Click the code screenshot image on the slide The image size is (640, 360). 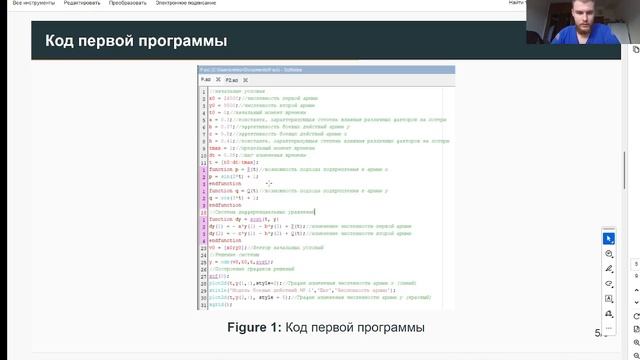[326, 188]
